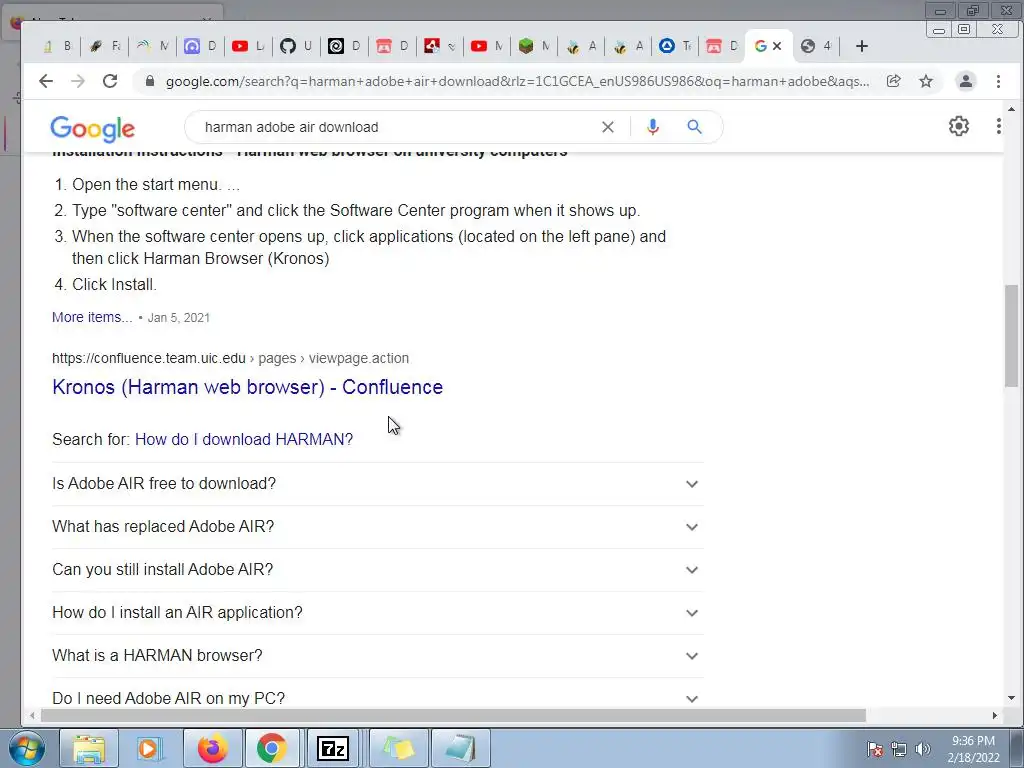1024x768 pixels.
Task: Click the horizontal scrollbar thumb
Action: [x=453, y=716]
